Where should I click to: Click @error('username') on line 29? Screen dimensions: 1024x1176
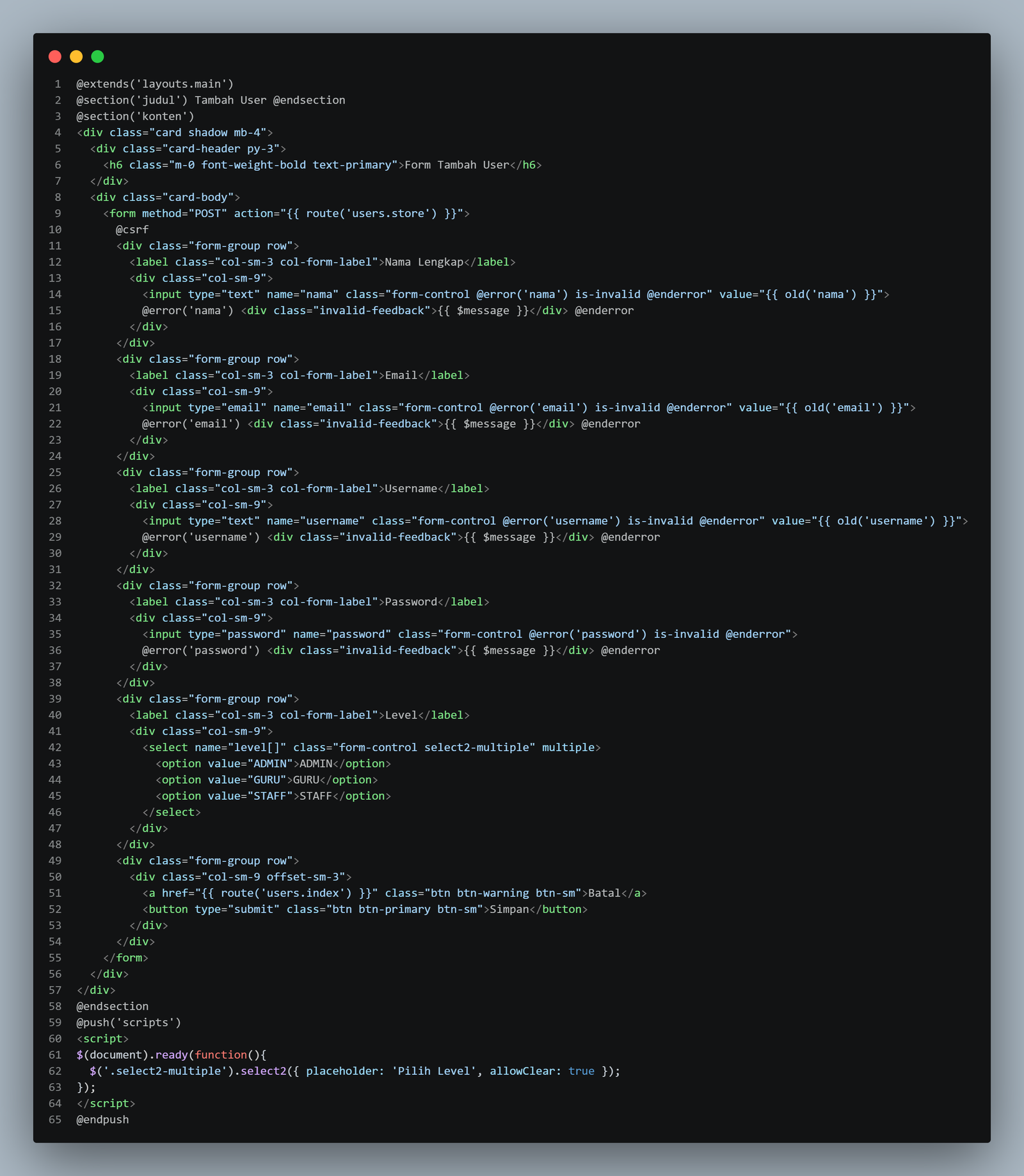pyautogui.click(x=201, y=537)
